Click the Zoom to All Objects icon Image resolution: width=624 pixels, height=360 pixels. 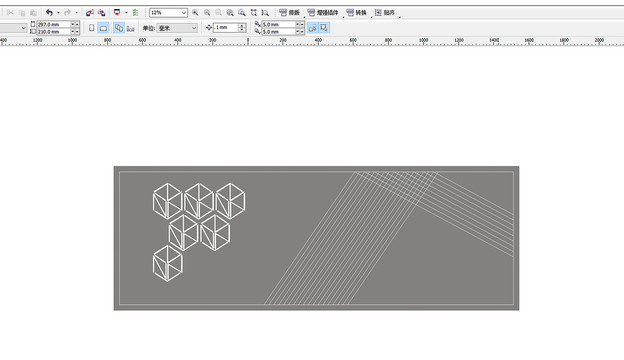230,13
